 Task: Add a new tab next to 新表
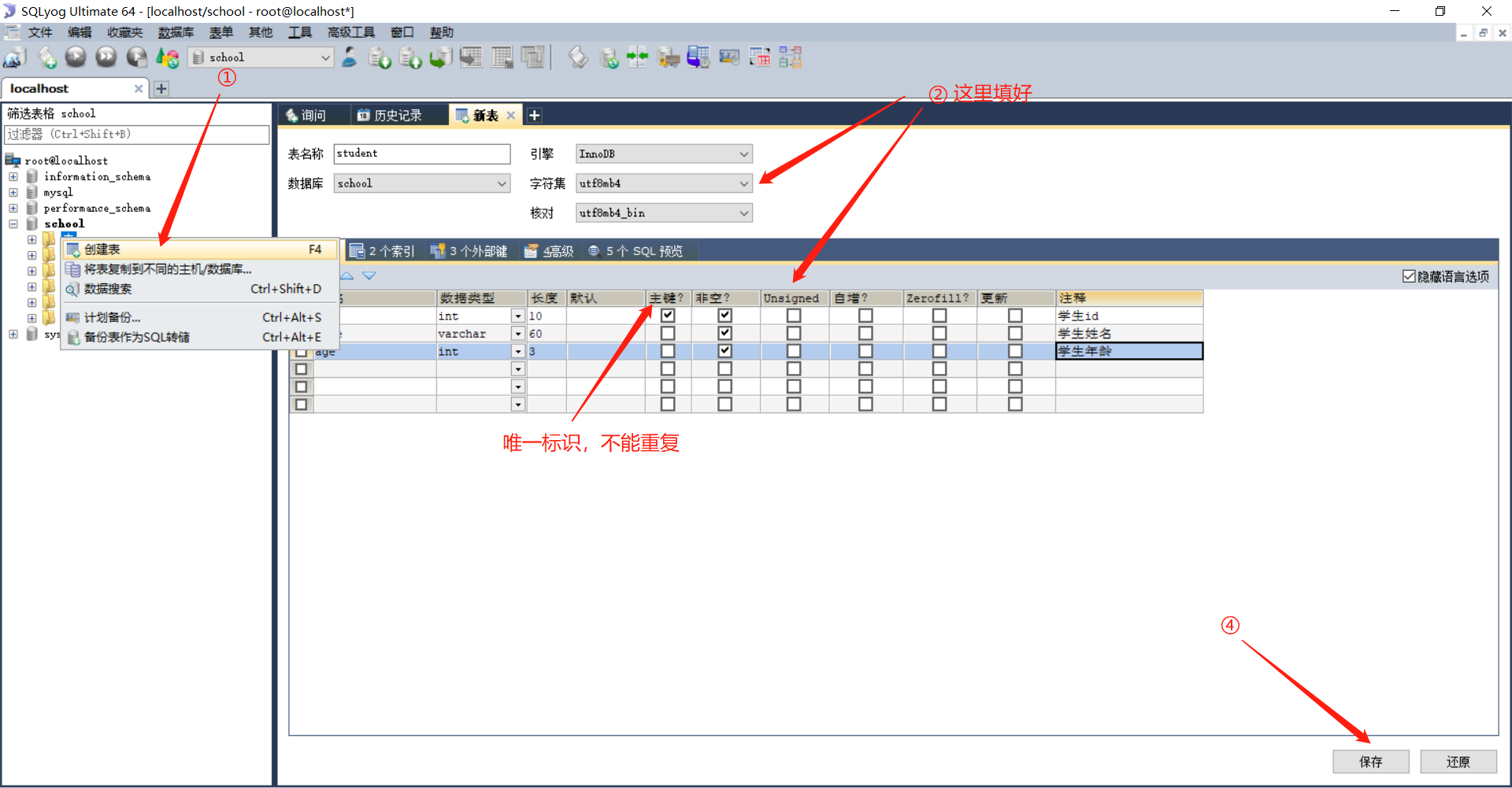pos(534,116)
